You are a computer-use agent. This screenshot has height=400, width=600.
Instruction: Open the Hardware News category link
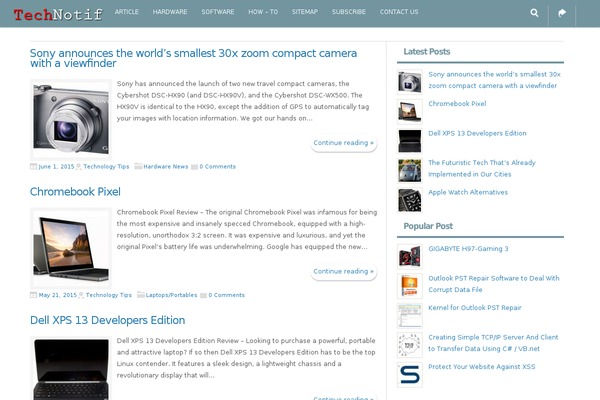[166, 167]
